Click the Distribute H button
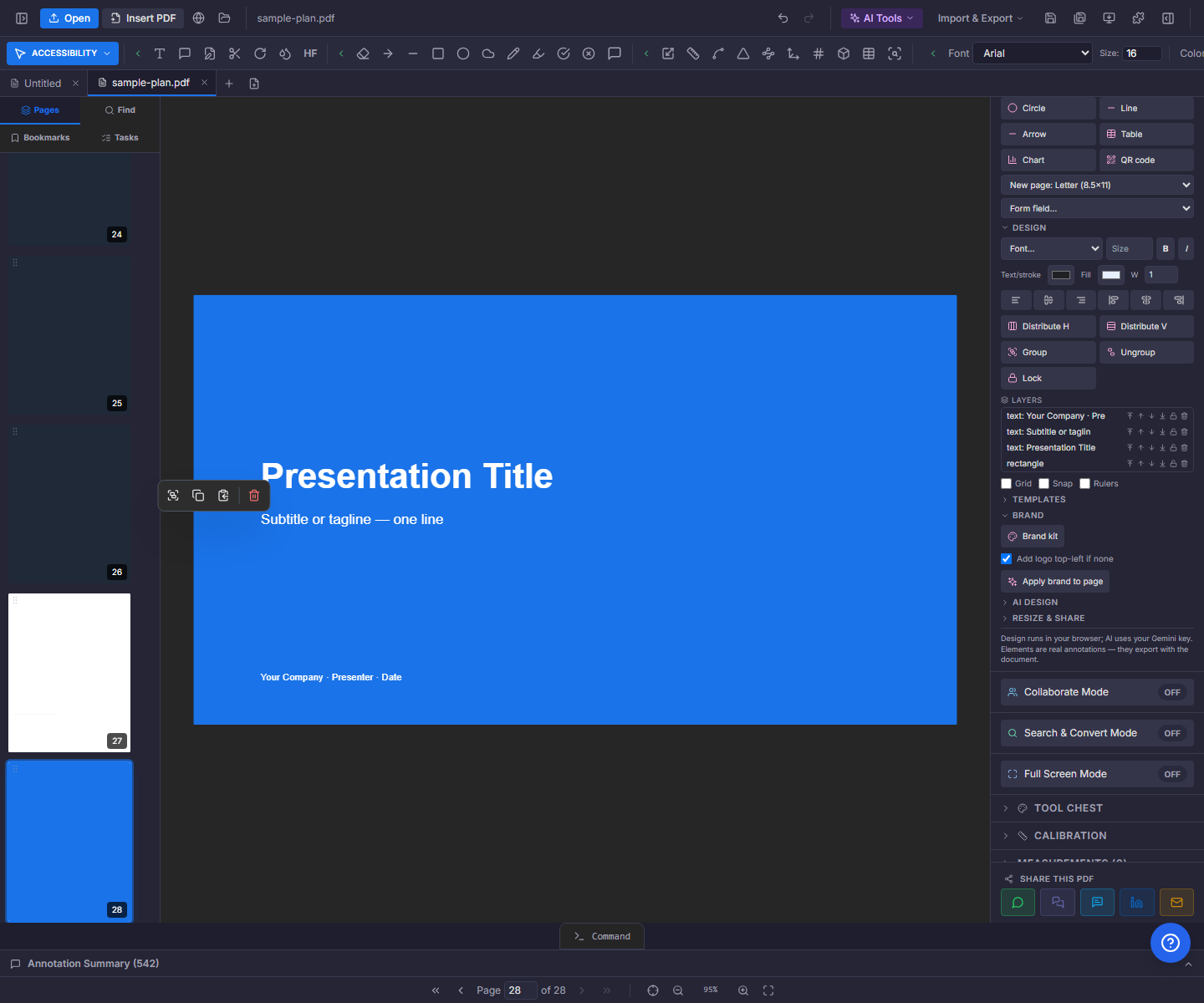 click(x=1048, y=327)
